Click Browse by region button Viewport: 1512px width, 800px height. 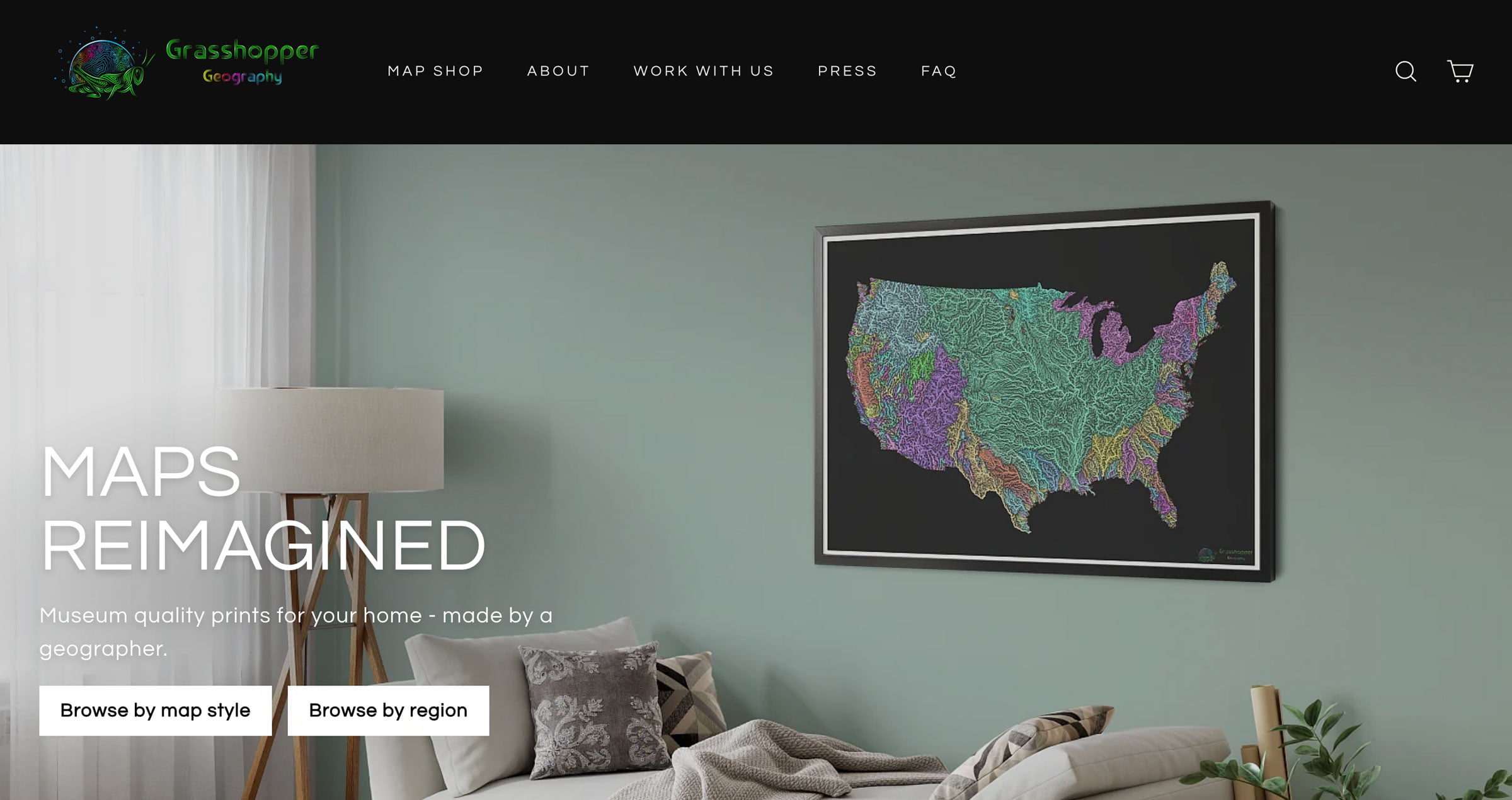pyautogui.click(x=388, y=710)
